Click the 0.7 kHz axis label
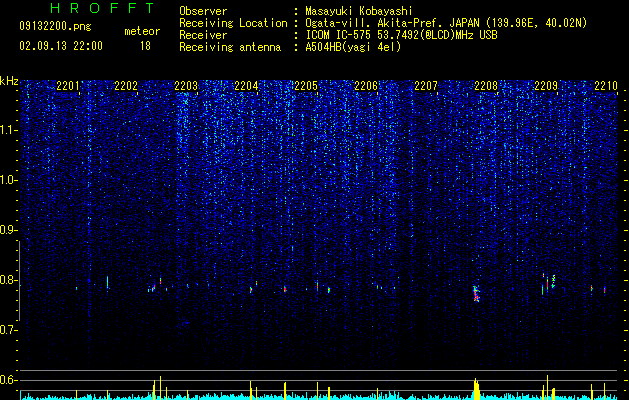 [x=8, y=330]
